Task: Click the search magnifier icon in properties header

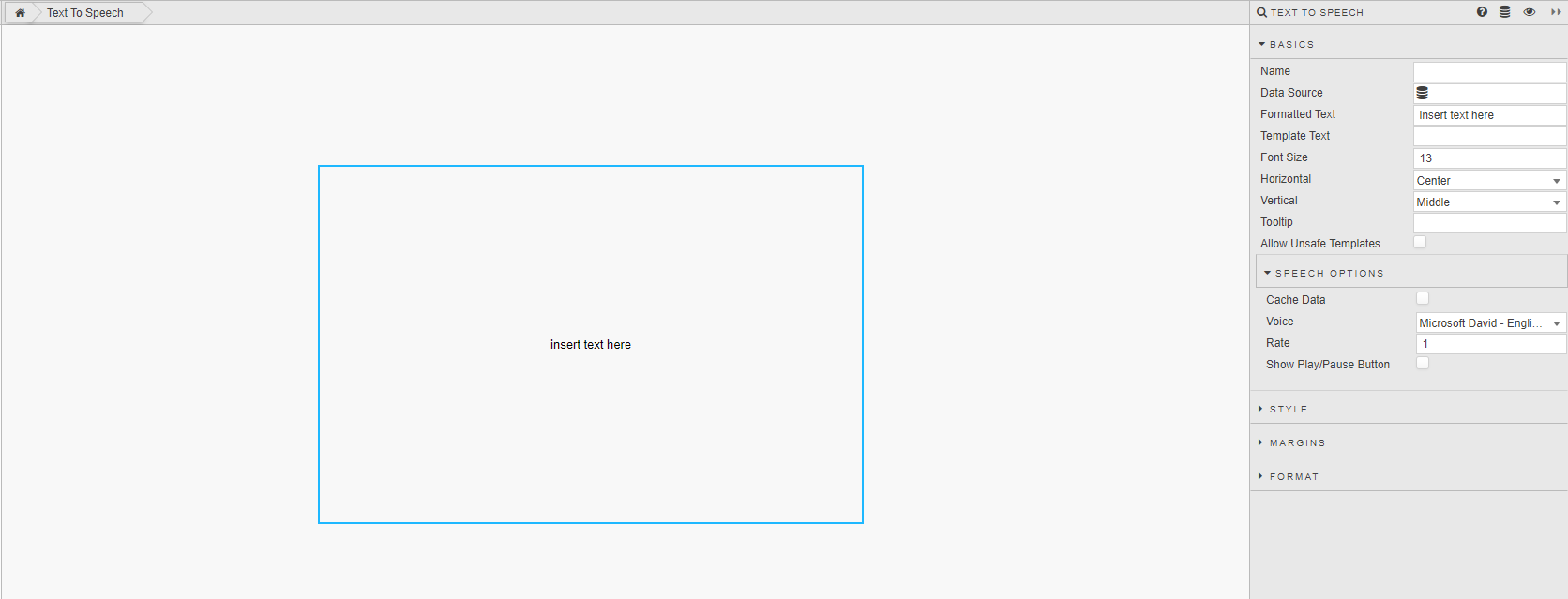Action: click(1262, 13)
